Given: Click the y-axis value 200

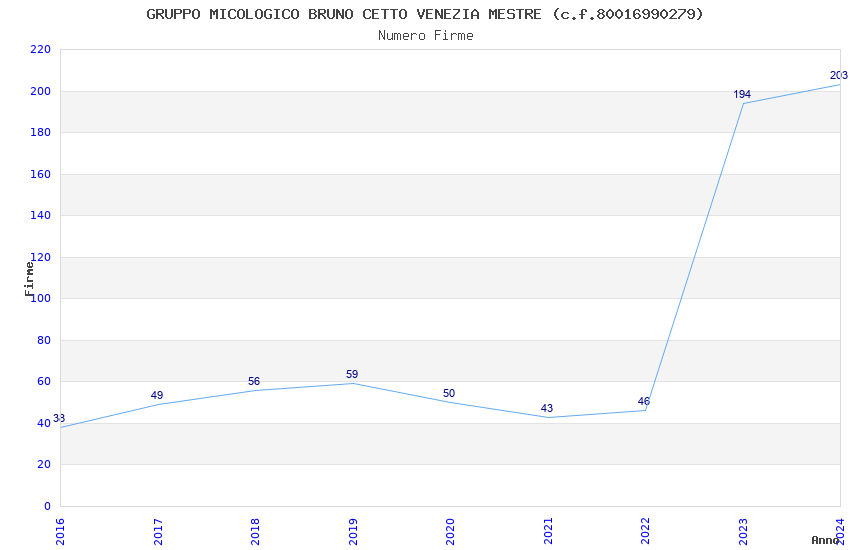Looking at the screenshot, I should click(x=41, y=91).
